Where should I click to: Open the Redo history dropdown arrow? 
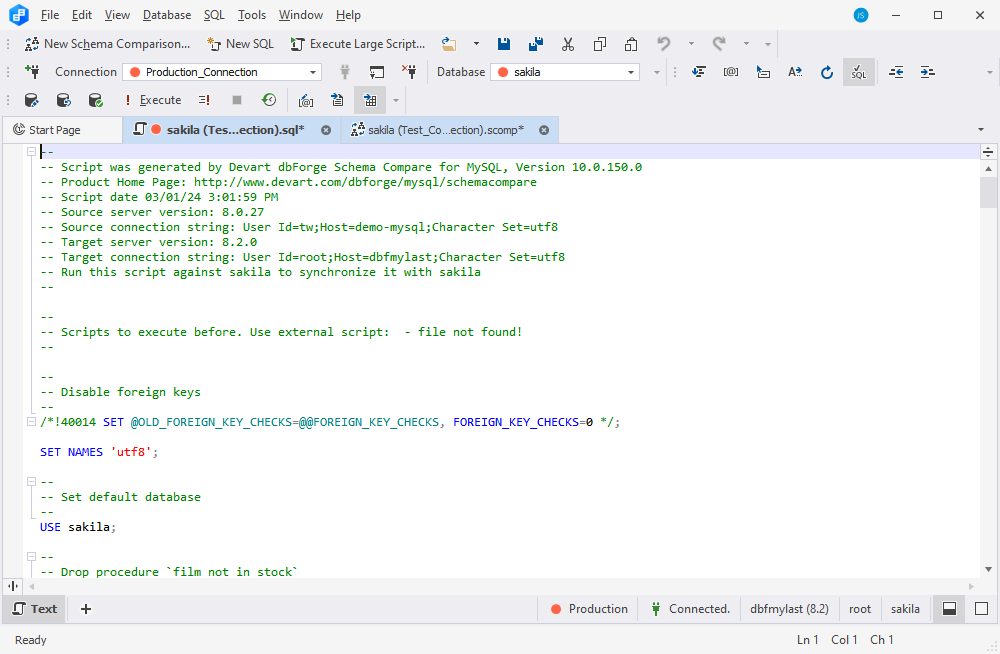[x=746, y=44]
